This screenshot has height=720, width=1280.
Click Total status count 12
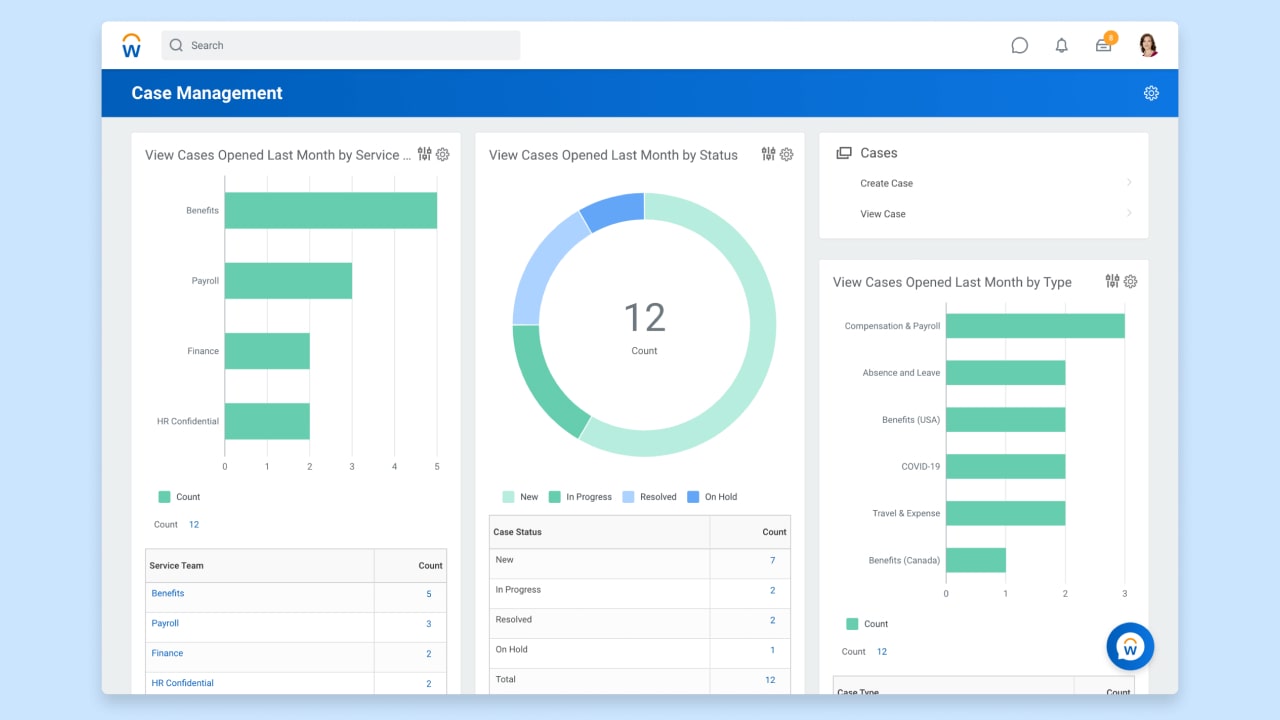coord(770,680)
